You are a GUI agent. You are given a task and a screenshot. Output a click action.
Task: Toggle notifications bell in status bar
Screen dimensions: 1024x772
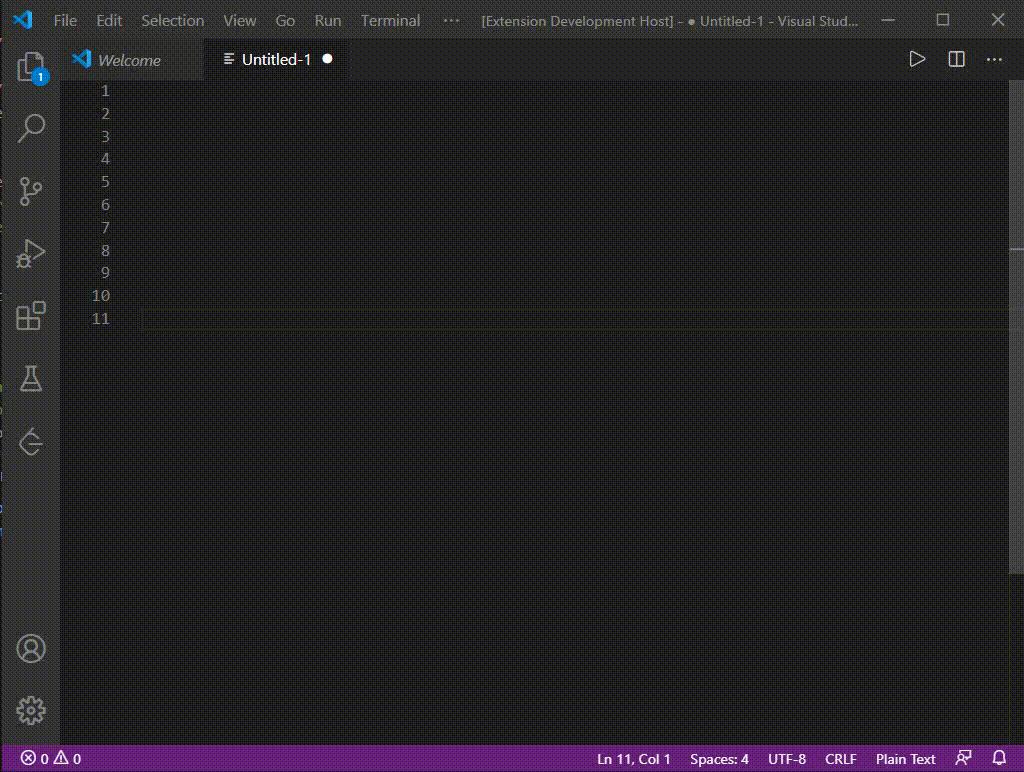click(999, 759)
